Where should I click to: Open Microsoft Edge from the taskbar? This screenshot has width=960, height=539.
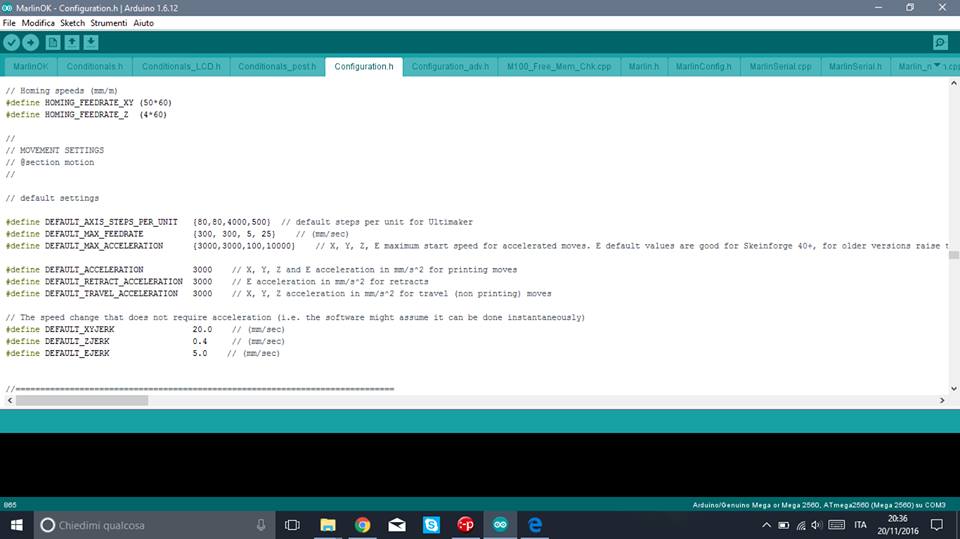coord(534,525)
